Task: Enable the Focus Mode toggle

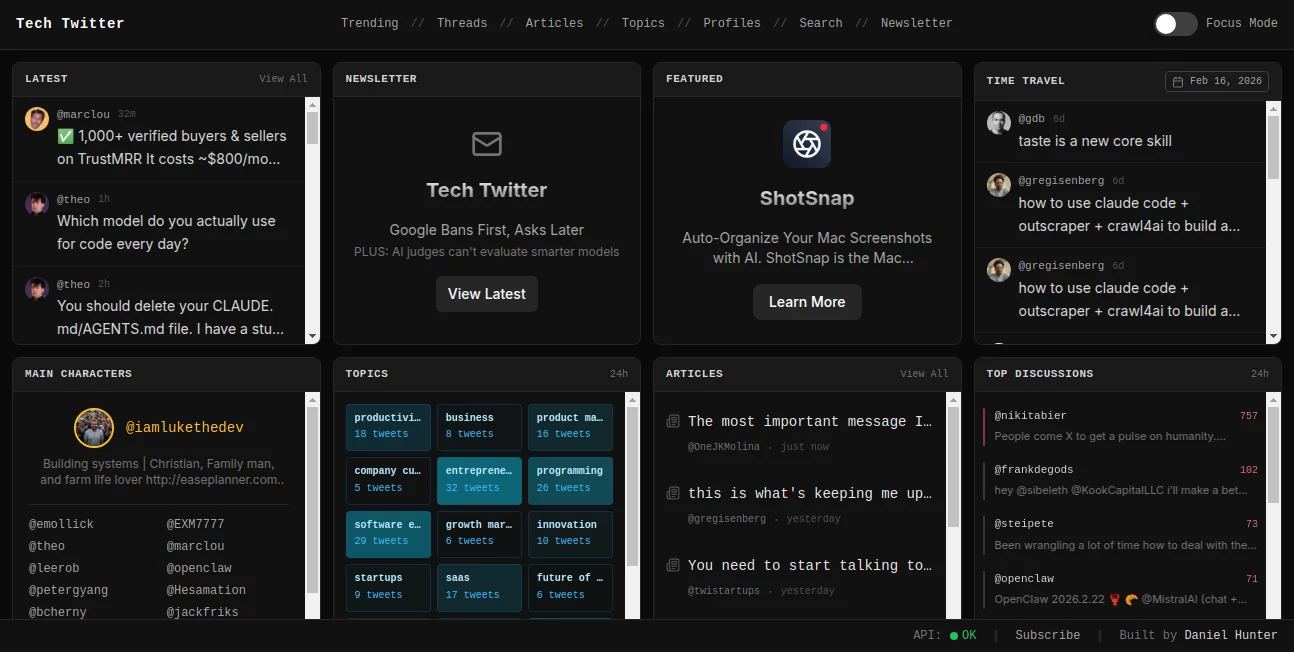Action: click(1176, 23)
